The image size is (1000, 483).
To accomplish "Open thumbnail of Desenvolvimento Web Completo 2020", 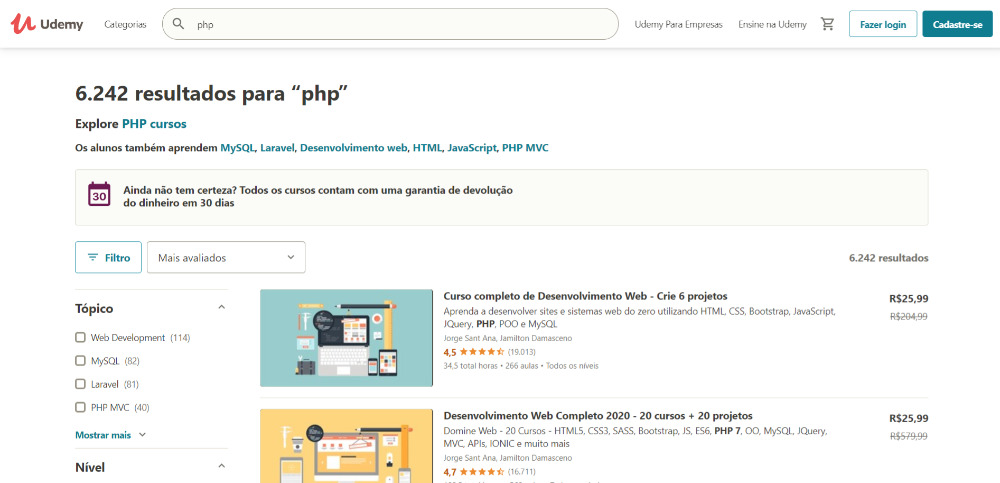I will 346,446.
